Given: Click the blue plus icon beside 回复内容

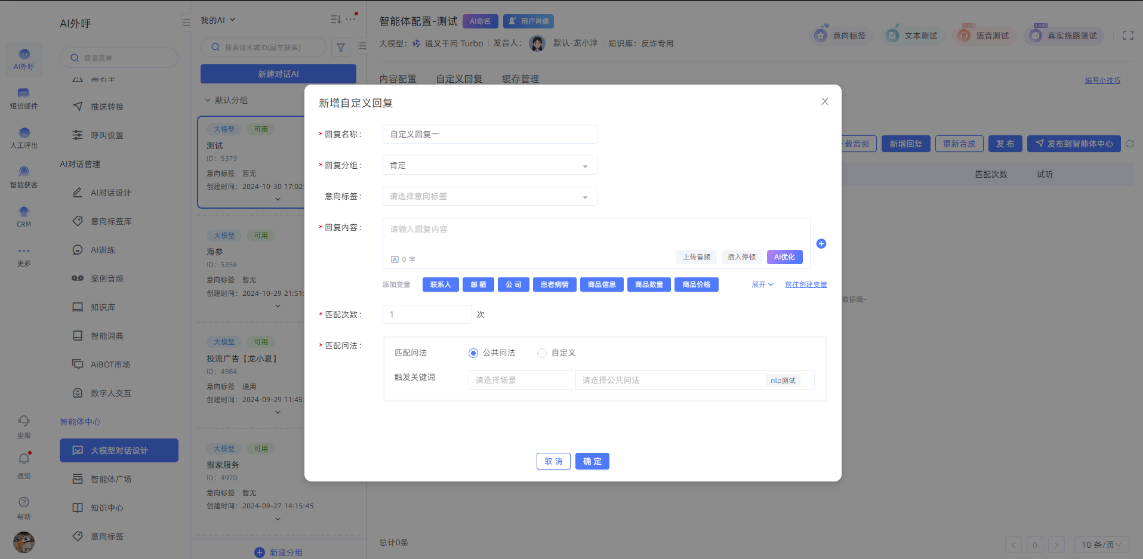Looking at the screenshot, I should [x=821, y=243].
